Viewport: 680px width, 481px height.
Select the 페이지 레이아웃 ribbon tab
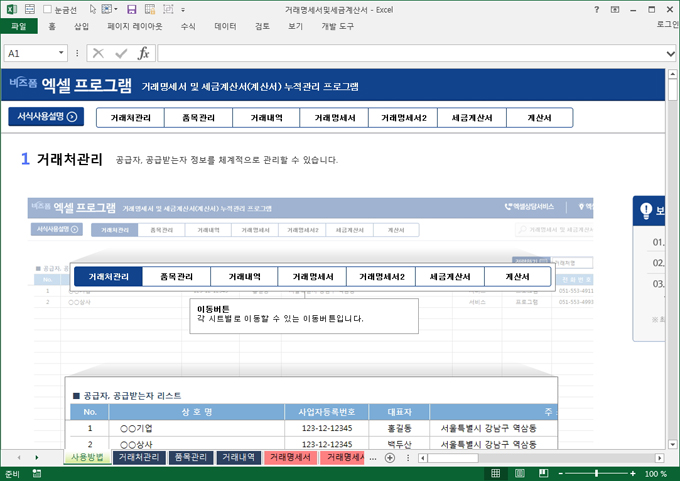point(135,26)
